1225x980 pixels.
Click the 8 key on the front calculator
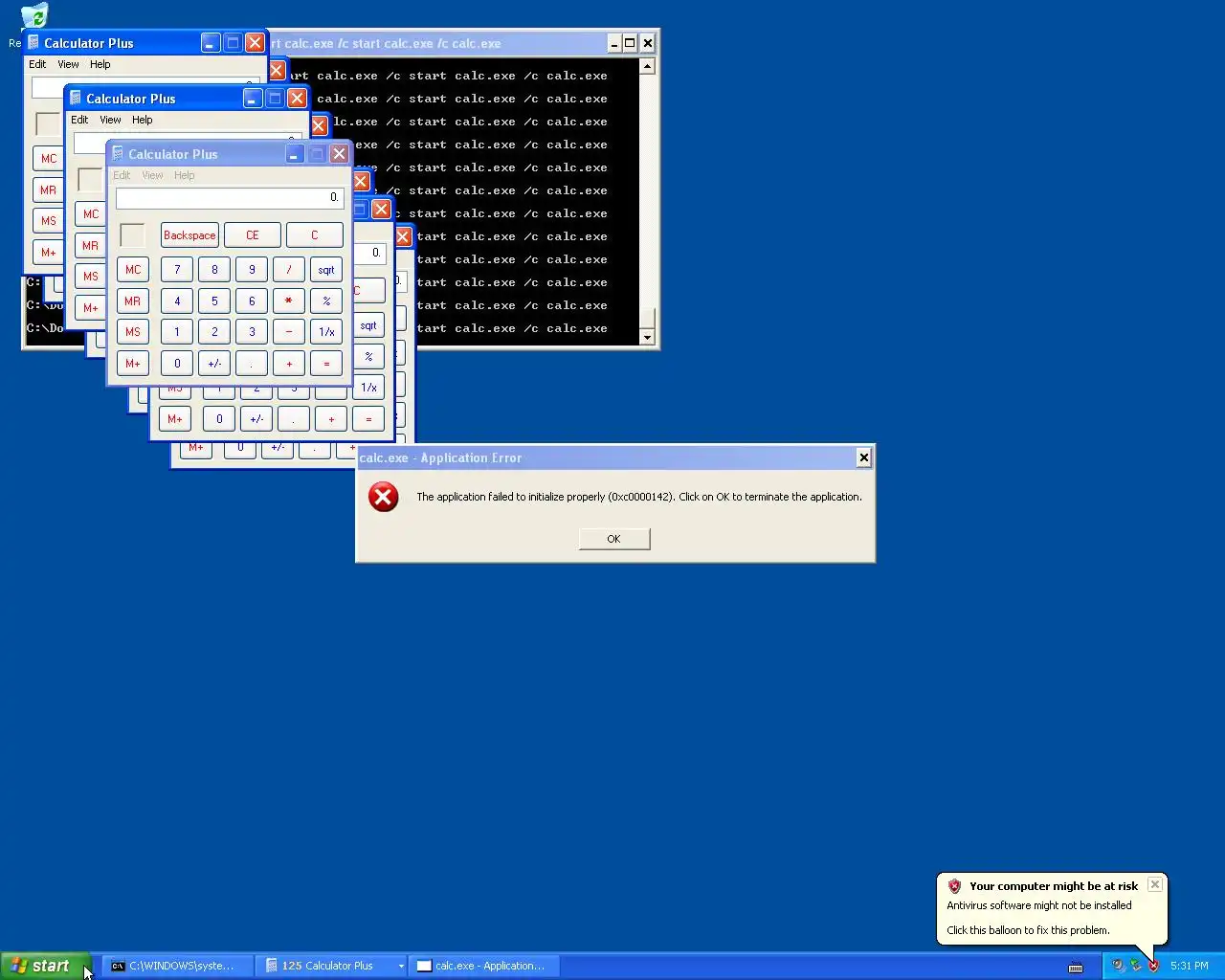pyautogui.click(x=214, y=270)
